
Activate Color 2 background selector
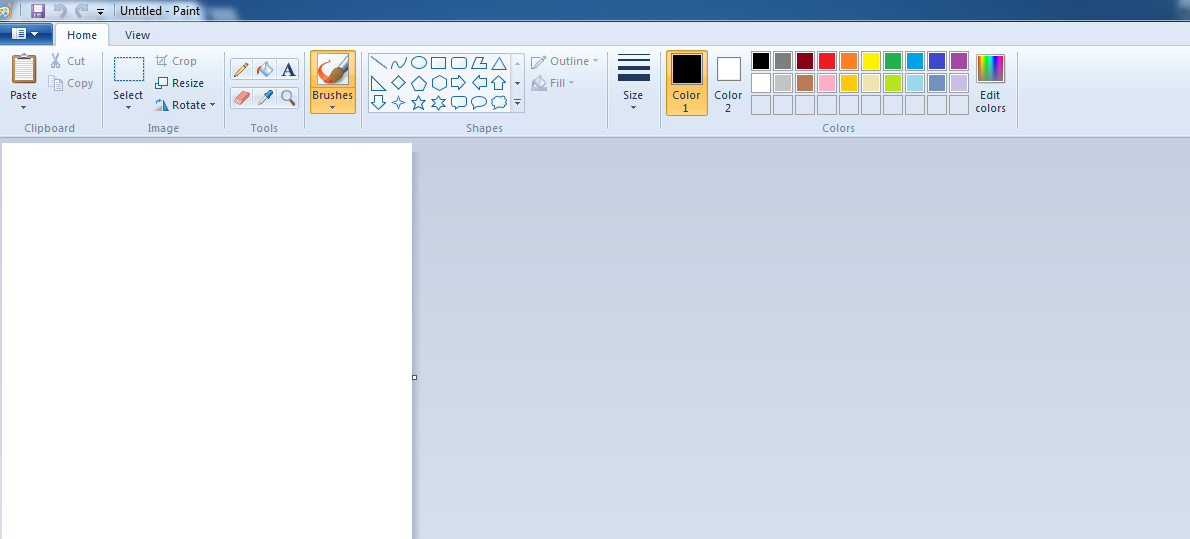pyautogui.click(x=728, y=83)
